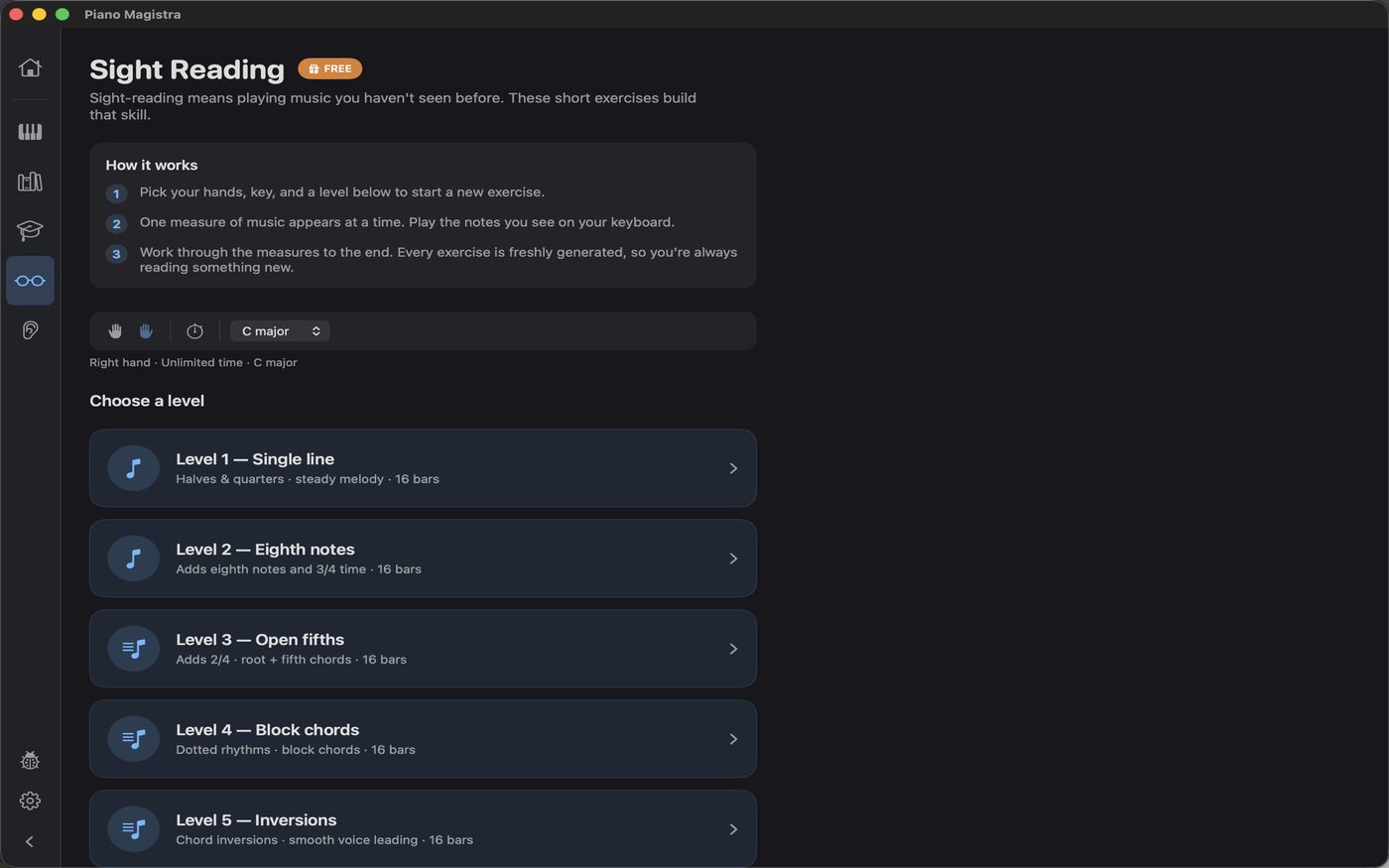Open the piano keyboard sidebar icon

pyautogui.click(x=30, y=132)
